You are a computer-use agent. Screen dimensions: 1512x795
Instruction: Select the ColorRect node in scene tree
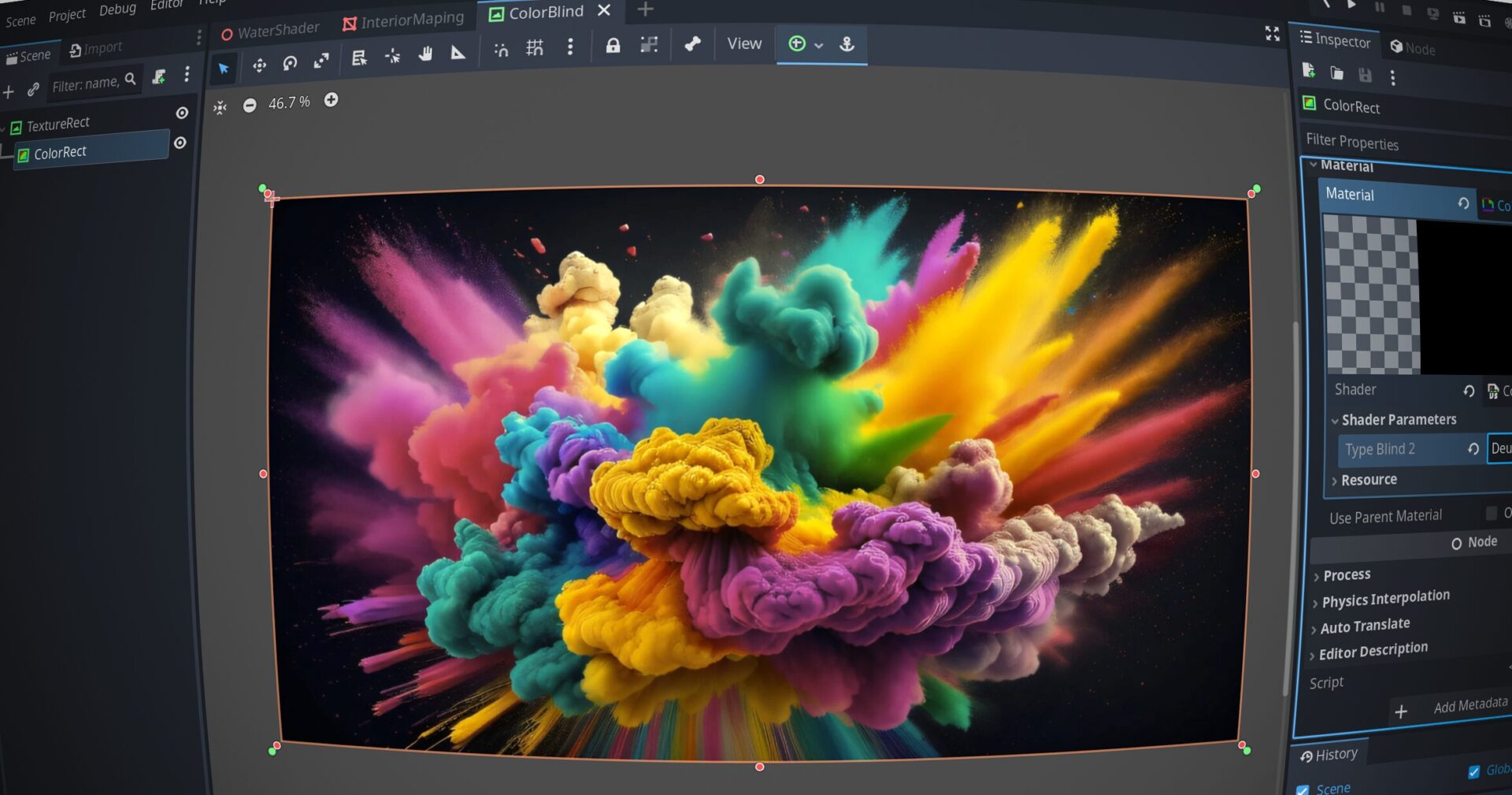pyautogui.click(x=91, y=149)
